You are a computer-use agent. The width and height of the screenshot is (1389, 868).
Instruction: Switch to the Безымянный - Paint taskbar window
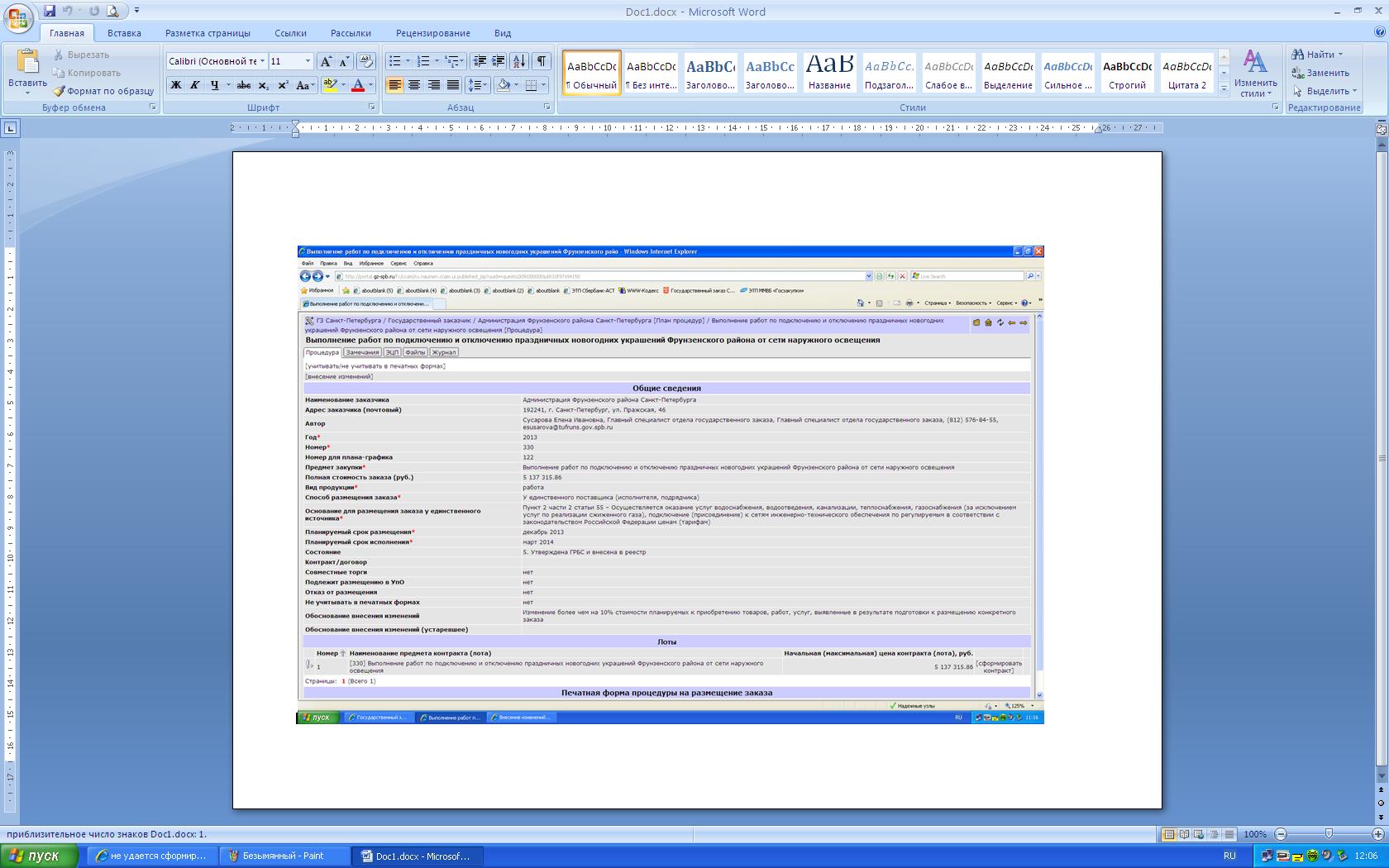pos(285,856)
